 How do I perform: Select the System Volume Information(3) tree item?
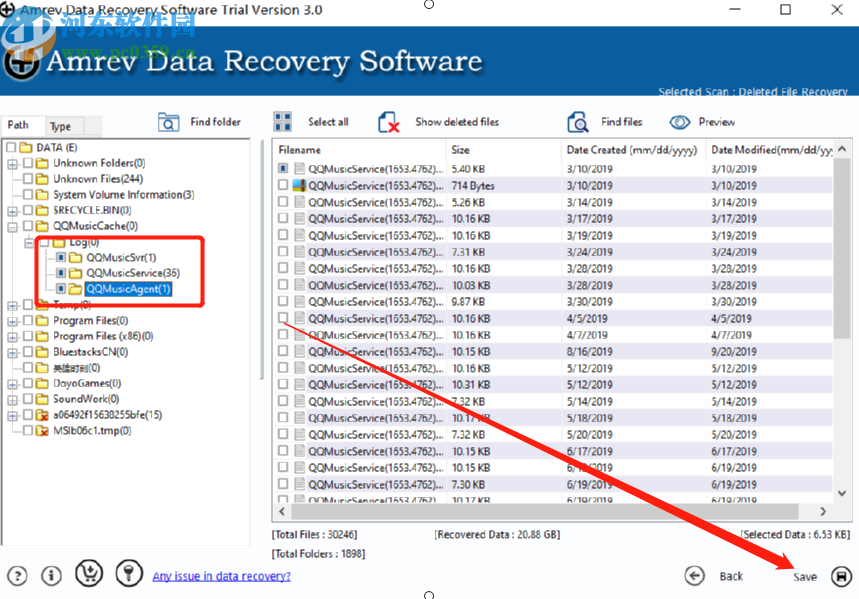point(123,195)
